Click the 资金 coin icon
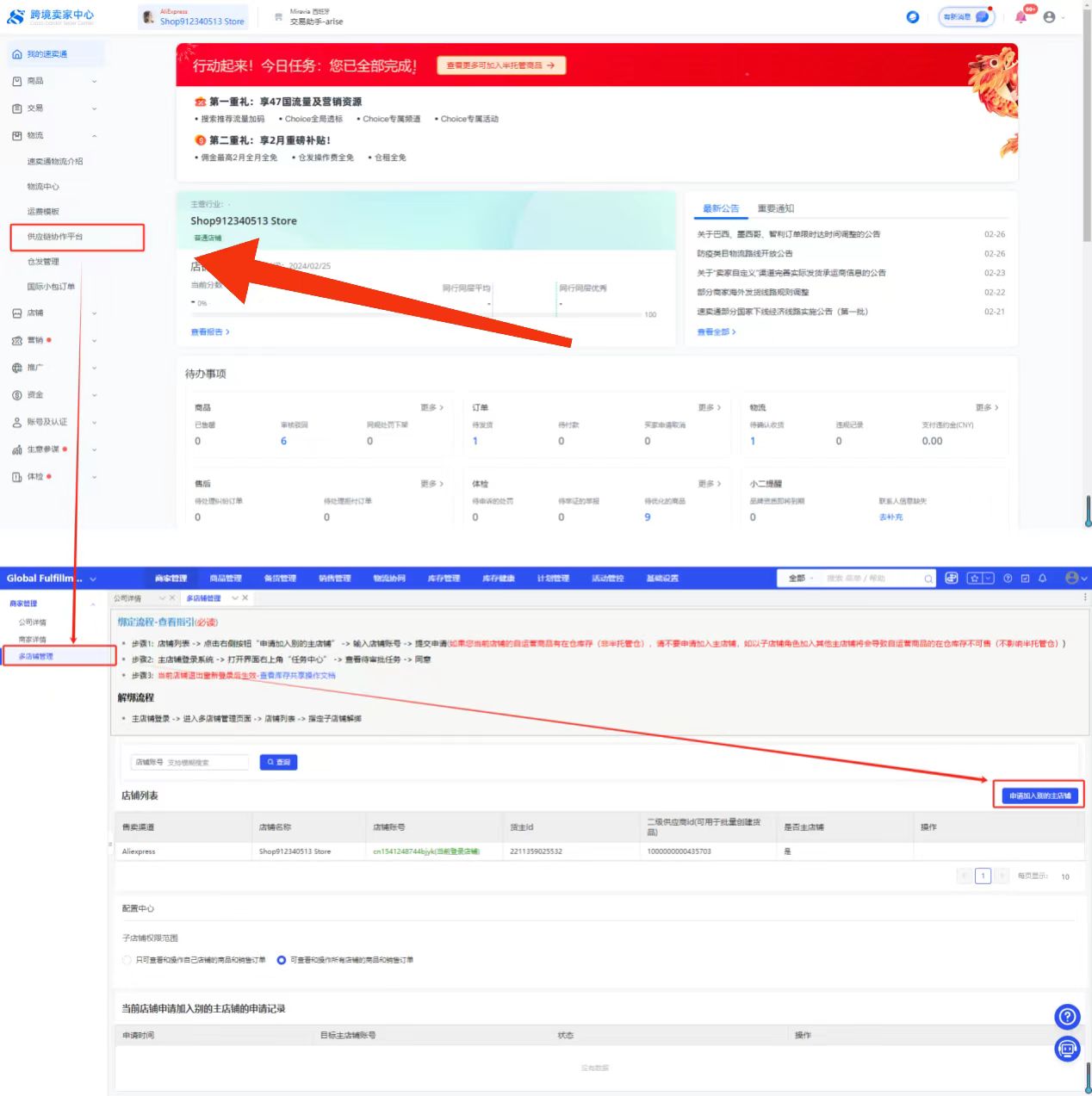This screenshot has height=1096, width=1092. tap(17, 395)
